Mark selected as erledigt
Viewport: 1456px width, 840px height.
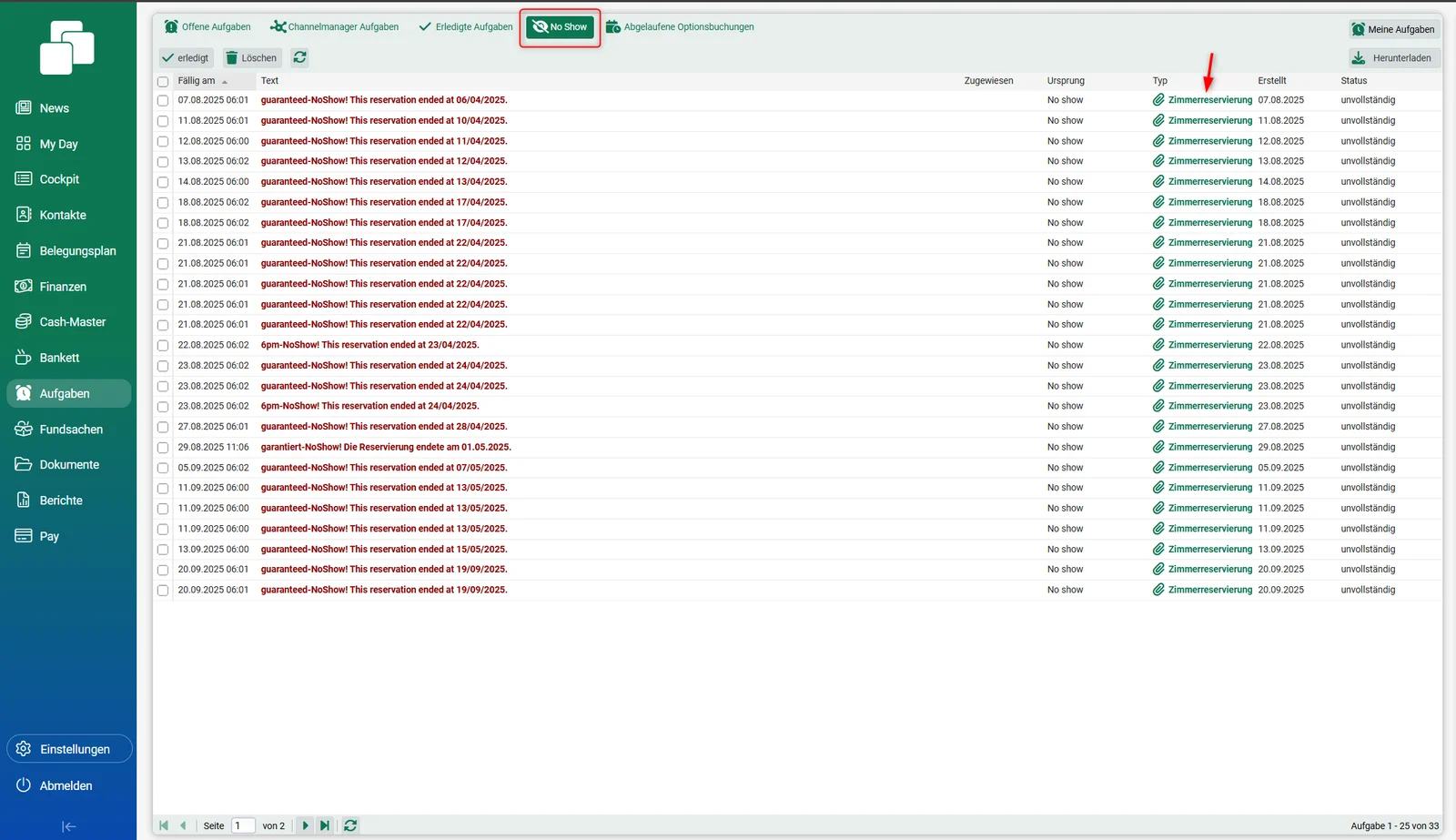186,58
